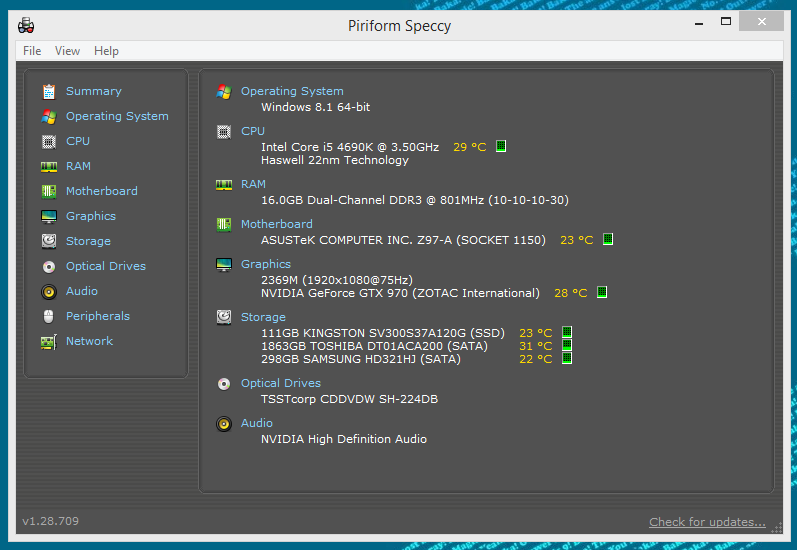Click the Graphics monitor icon in main panel
This screenshot has width=797, height=550.
[x=224, y=264]
